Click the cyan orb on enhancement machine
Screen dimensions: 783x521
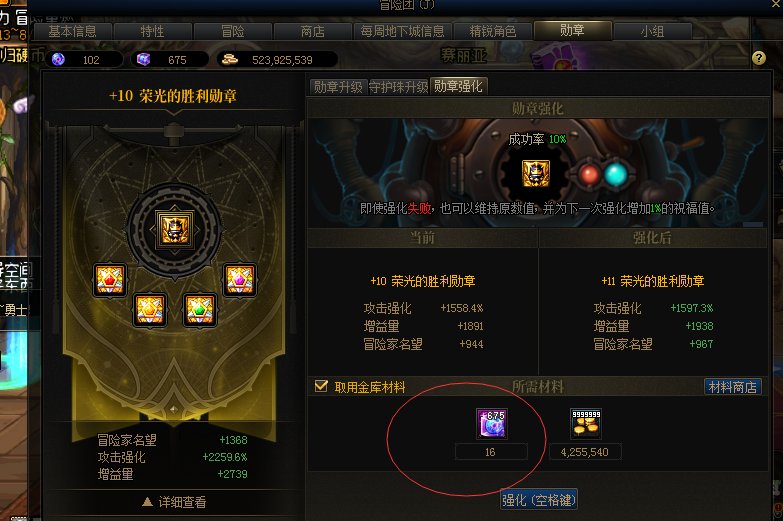(615, 175)
